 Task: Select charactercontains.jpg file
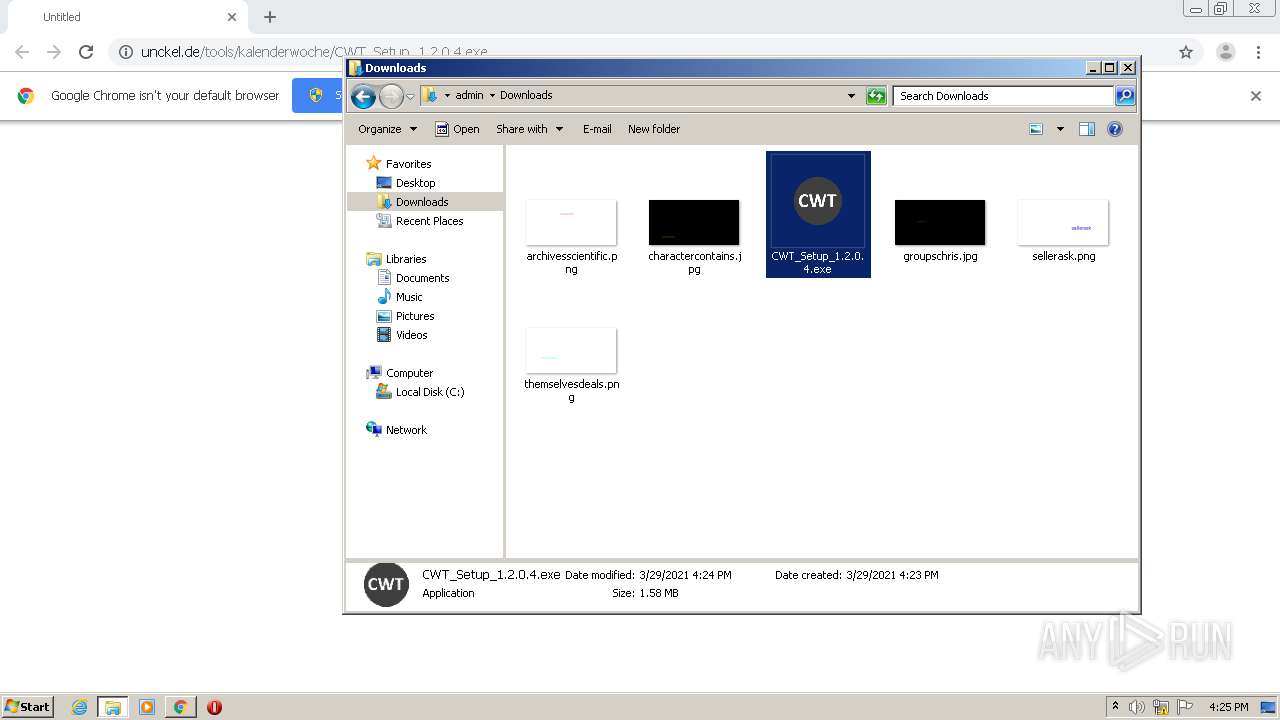(x=694, y=222)
